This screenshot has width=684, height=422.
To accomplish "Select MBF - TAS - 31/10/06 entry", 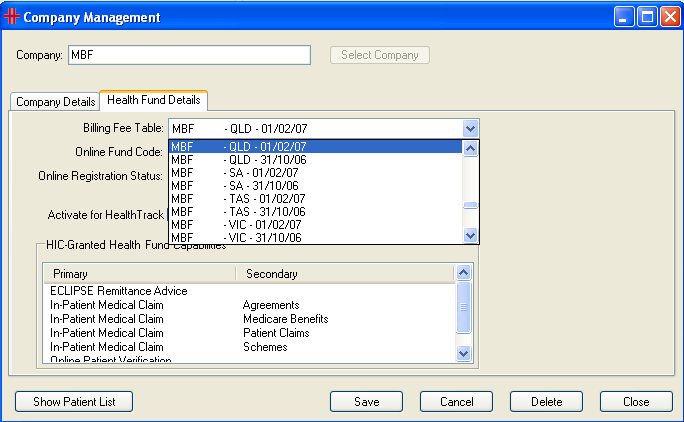I will (x=315, y=212).
